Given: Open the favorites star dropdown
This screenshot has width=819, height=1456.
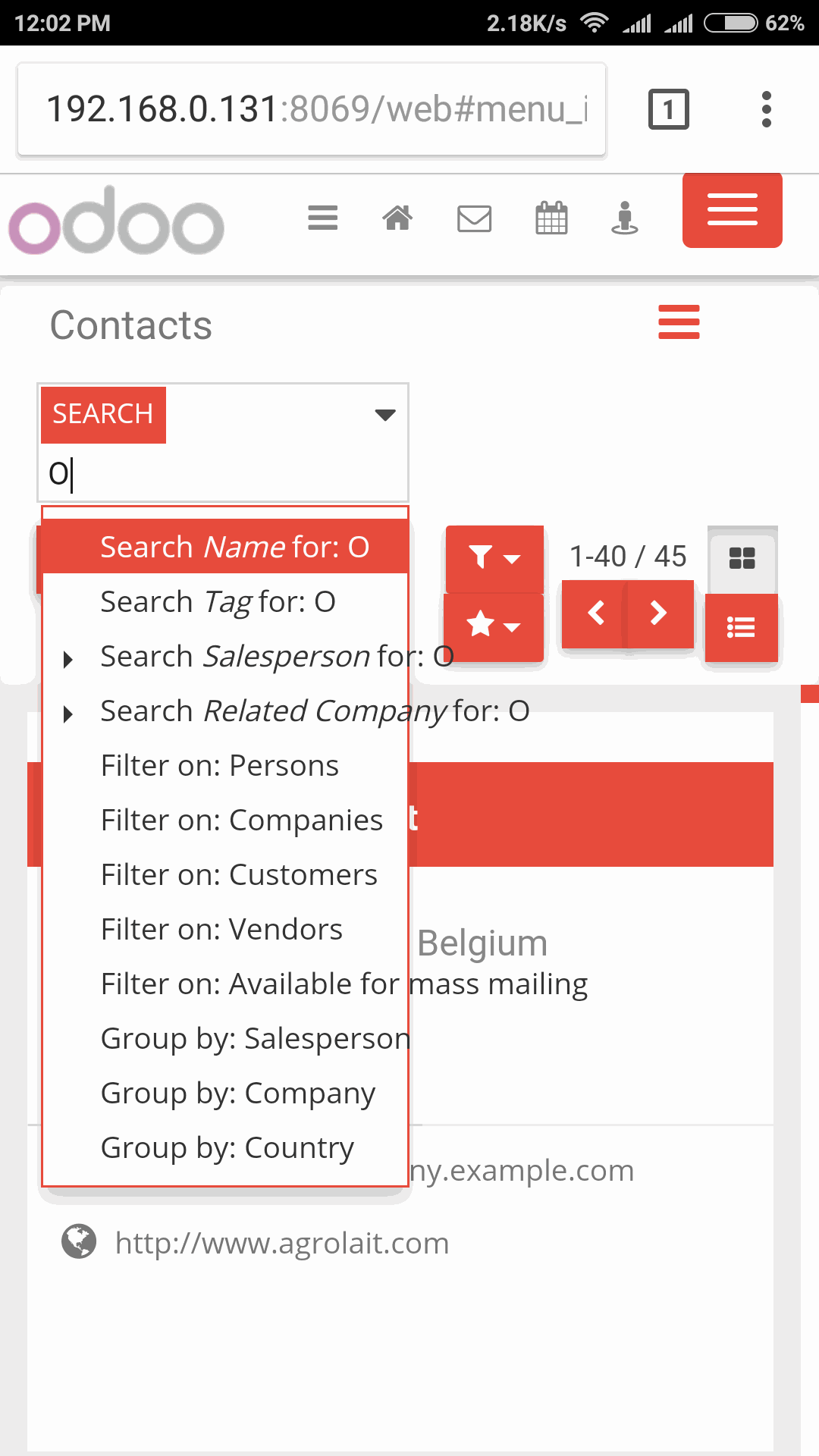Looking at the screenshot, I should (x=494, y=626).
